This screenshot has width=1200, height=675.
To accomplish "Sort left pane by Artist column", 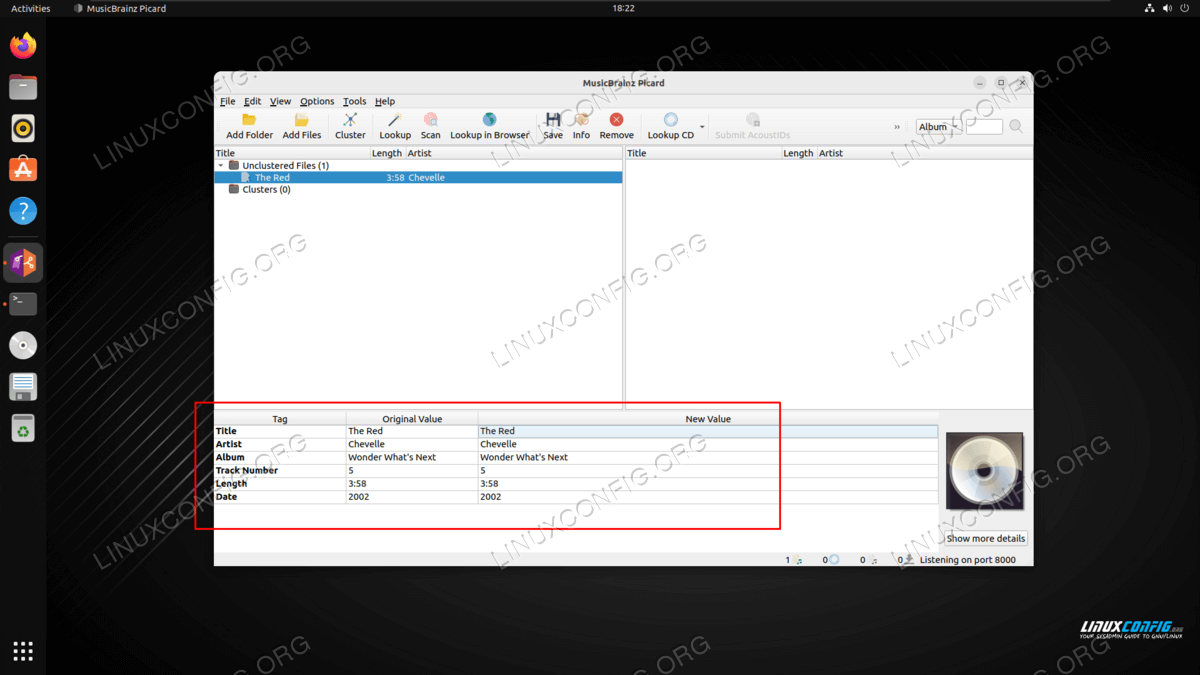I will pos(513,153).
